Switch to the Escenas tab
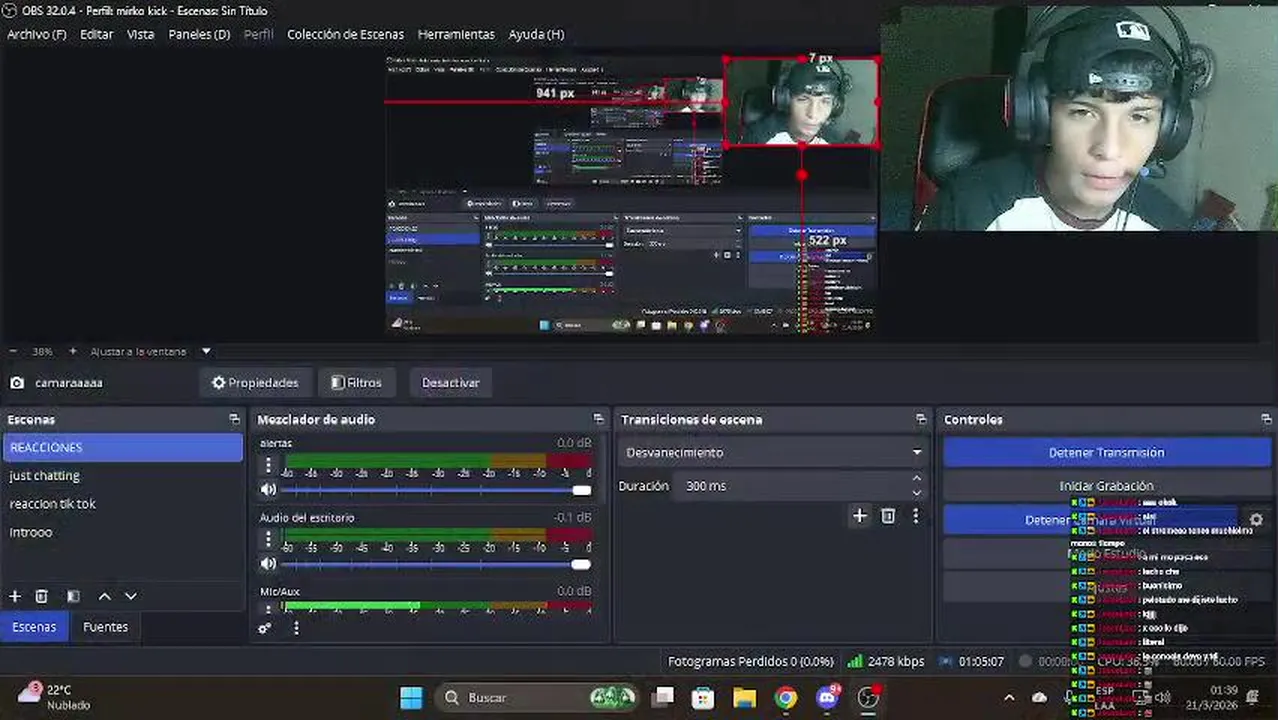 pos(34,627)
